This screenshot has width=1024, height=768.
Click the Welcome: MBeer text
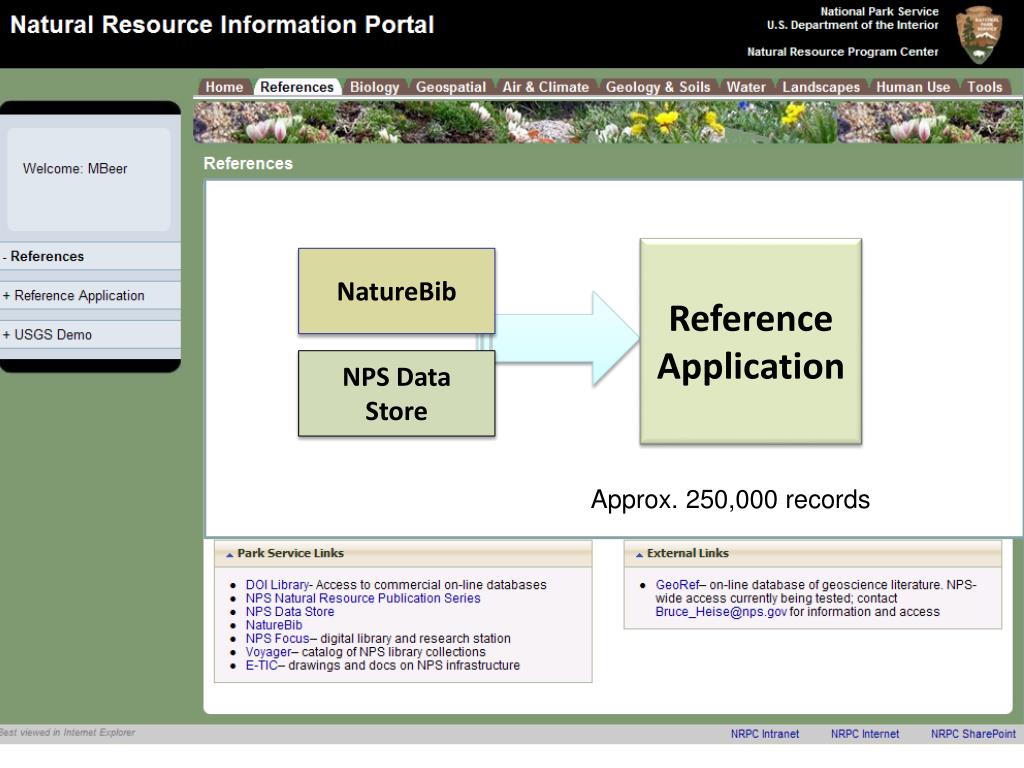pyautogui.click(x=75, y=168)
